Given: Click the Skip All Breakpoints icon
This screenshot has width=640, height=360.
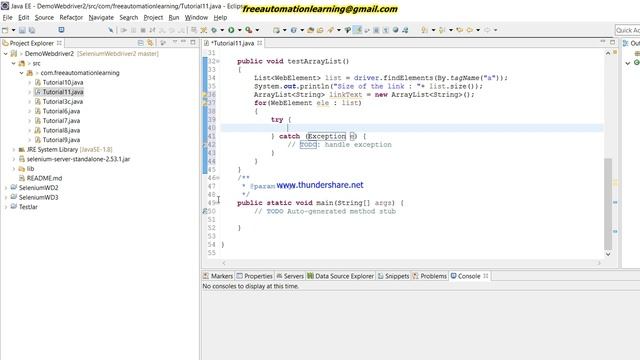Looking at the screenshot, I should tap(111, 30).
